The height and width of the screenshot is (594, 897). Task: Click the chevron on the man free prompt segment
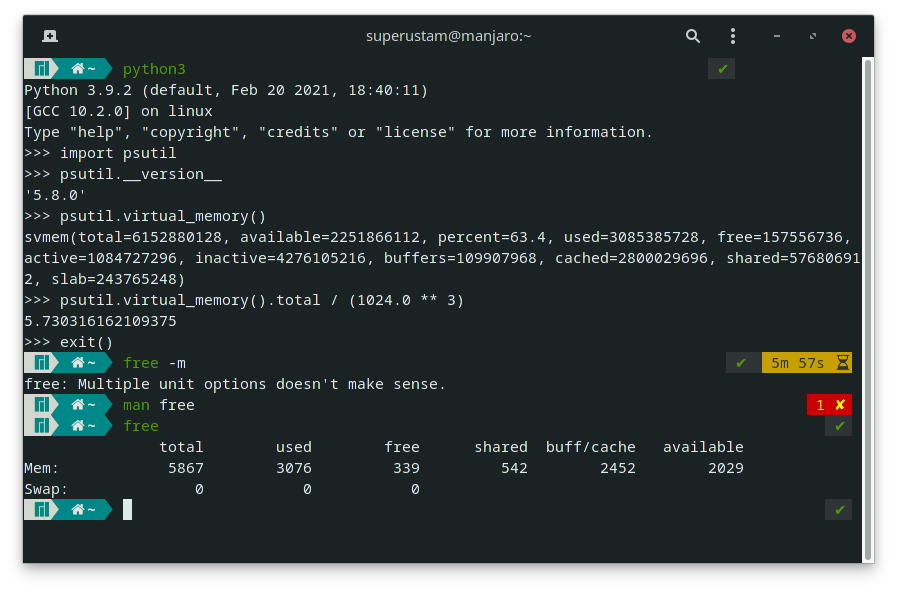pos(110,404)
